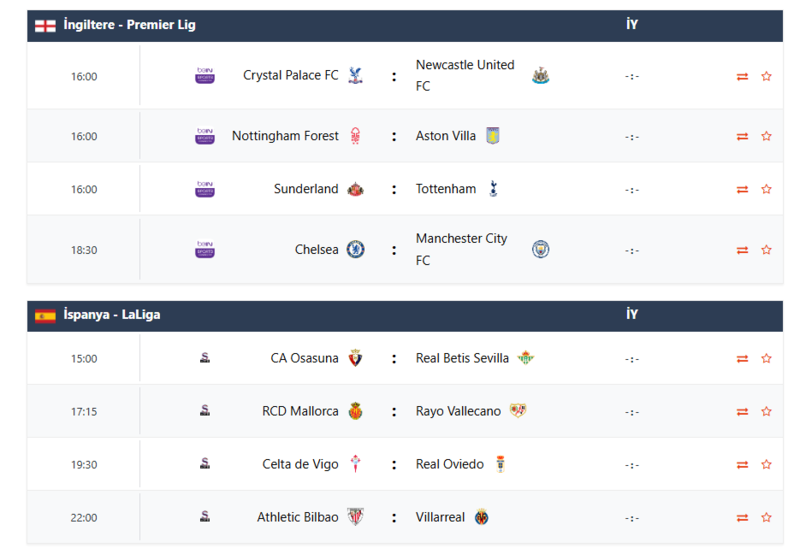Open the İspanya - LaLiga league header

pos(112,315)
